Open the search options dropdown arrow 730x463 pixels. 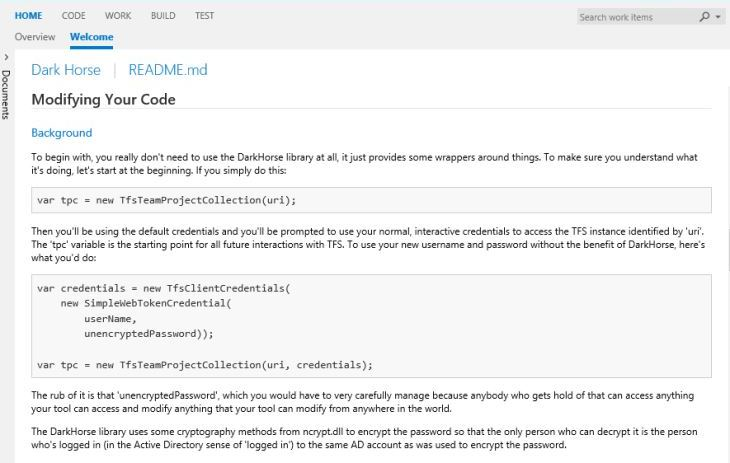tap(718, 17)
